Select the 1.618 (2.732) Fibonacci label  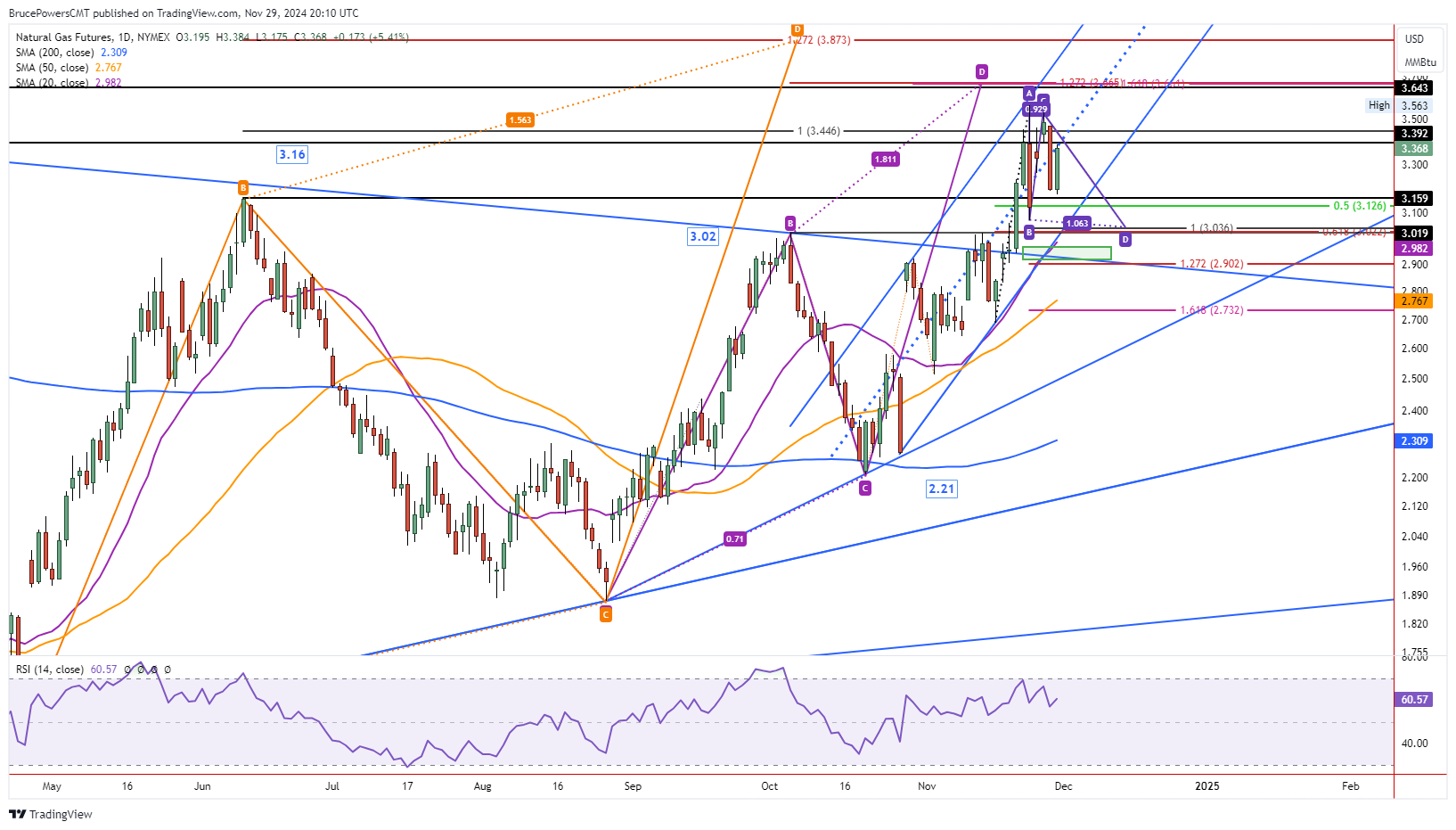tap(1212, 310)
